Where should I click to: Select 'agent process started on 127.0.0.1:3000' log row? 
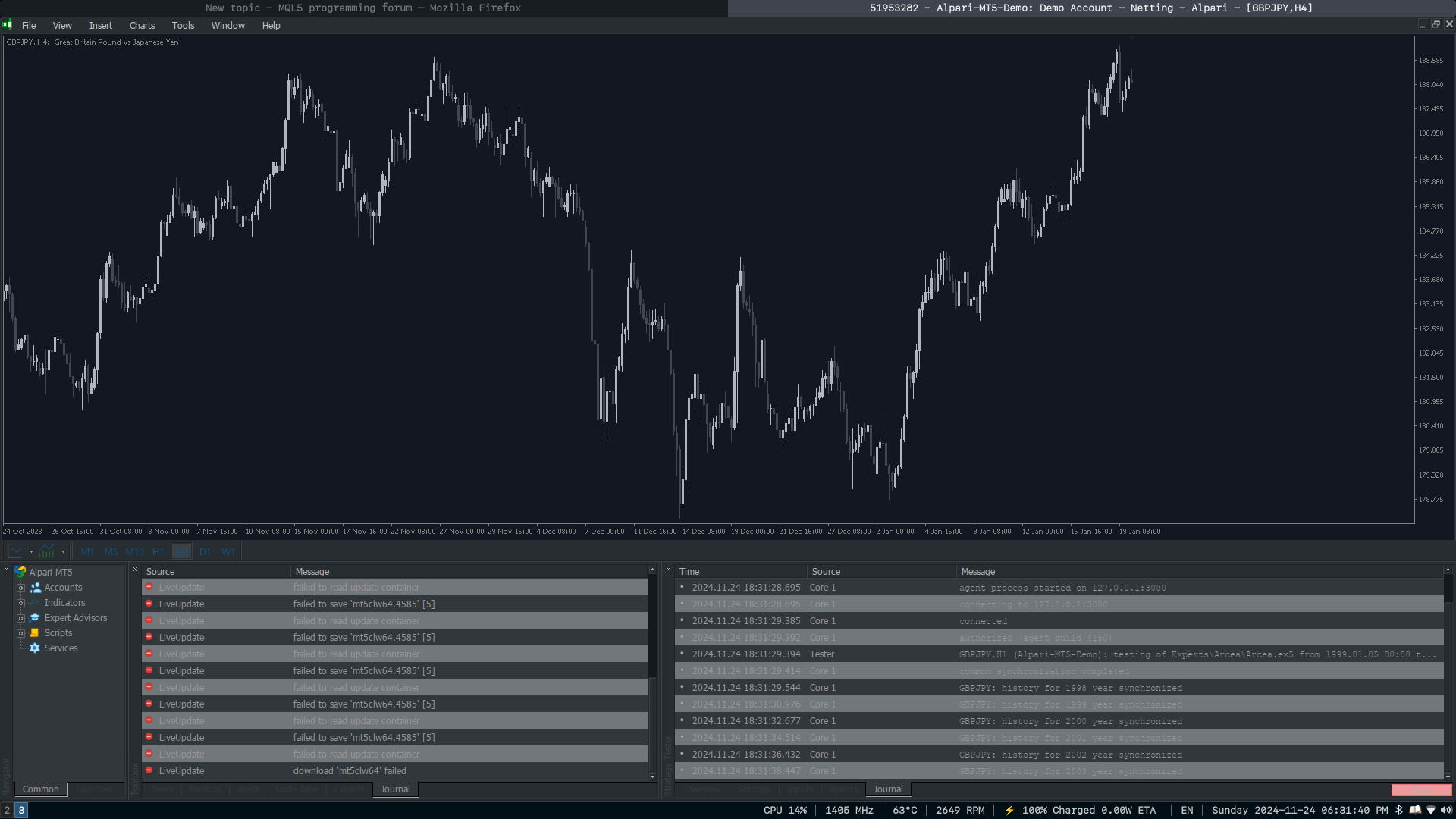(1059, 588)
